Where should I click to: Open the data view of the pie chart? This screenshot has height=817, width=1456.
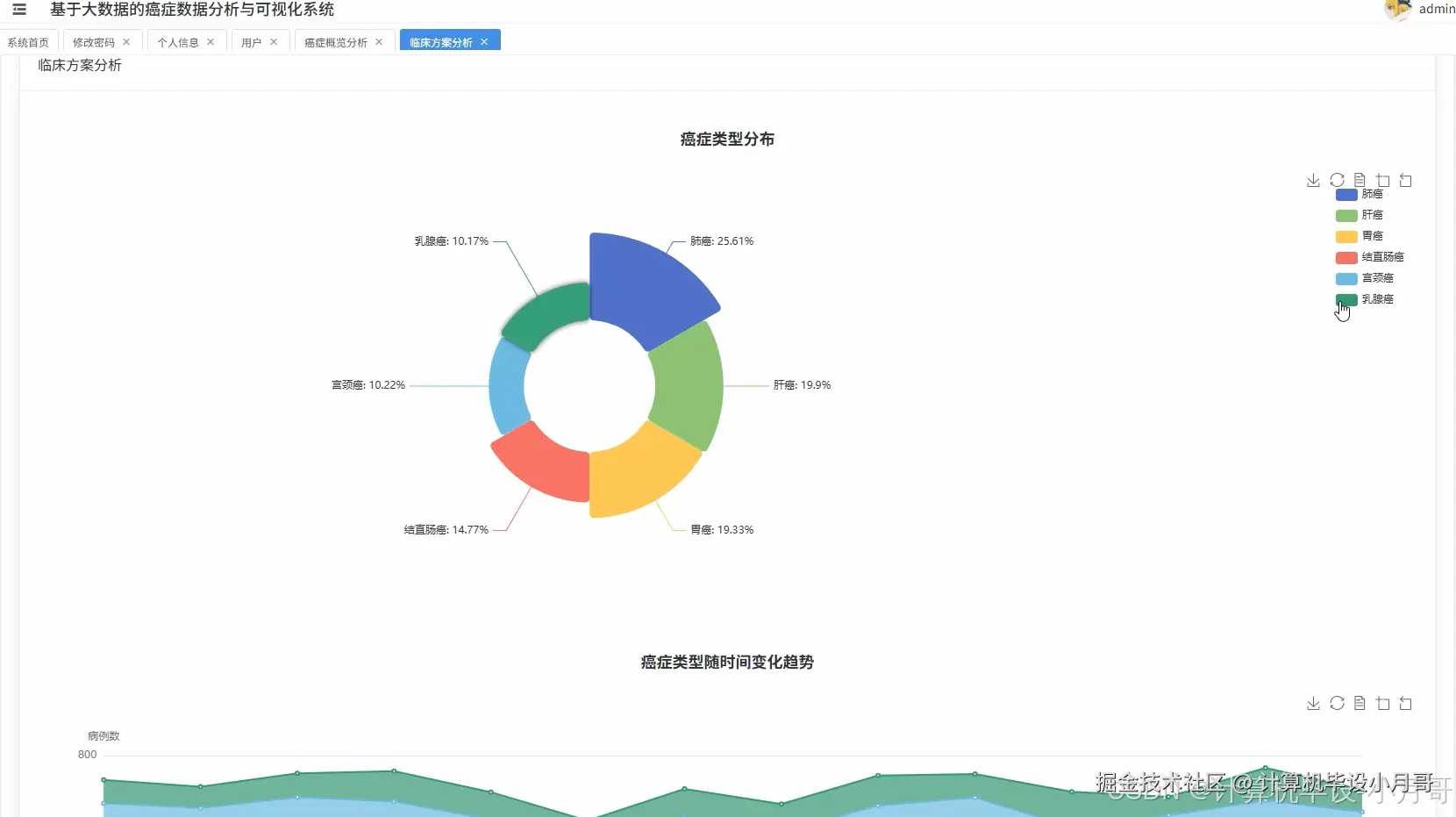pyautogui.click(x=1359, y=180)
